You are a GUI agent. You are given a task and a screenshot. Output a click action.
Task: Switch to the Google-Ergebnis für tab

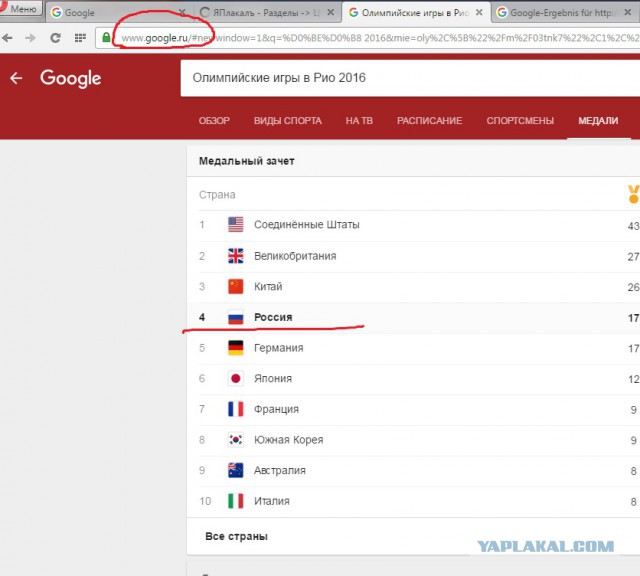click(x=565, y=13)
